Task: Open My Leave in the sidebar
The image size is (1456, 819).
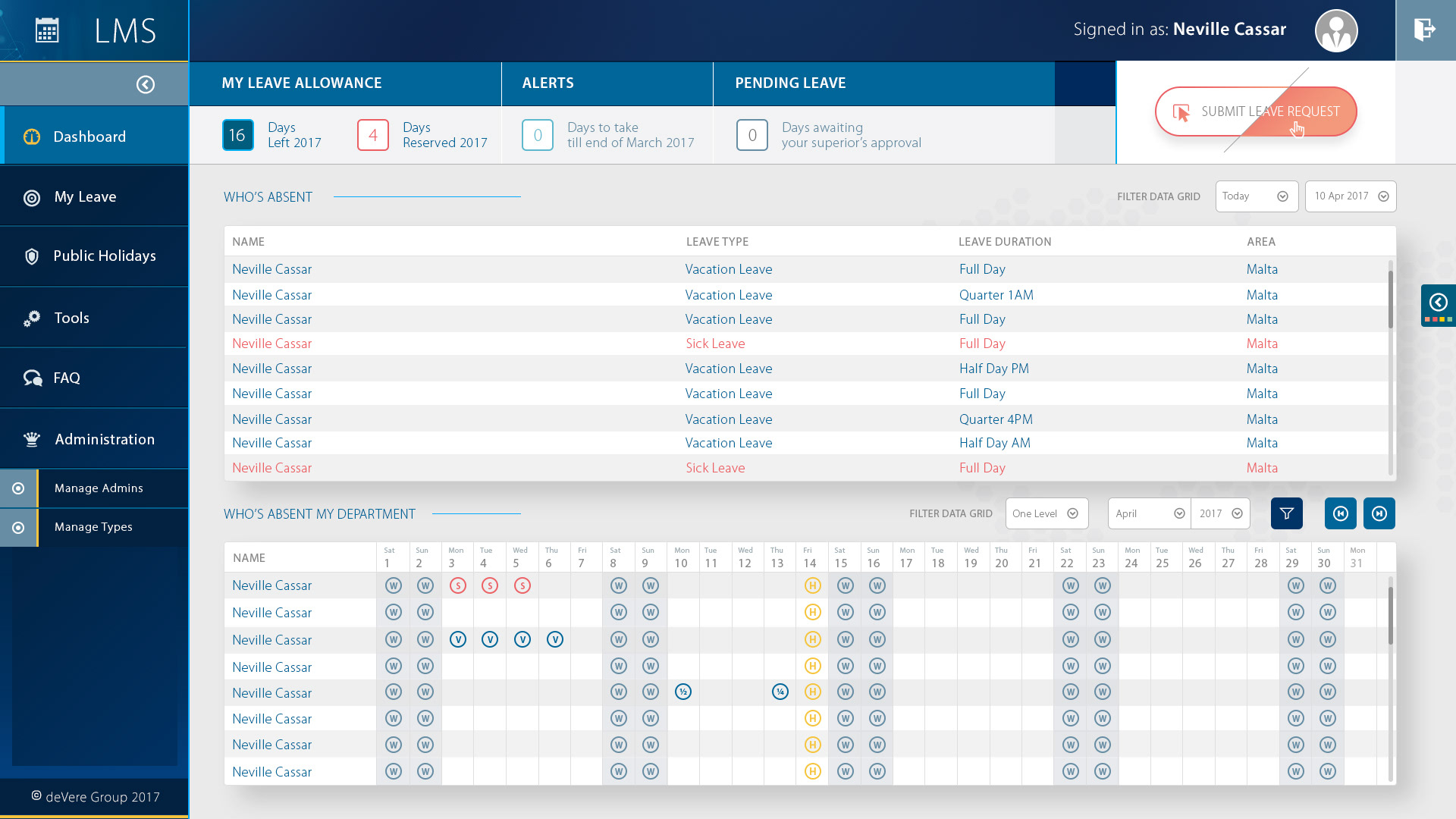Action: (85, 197)
